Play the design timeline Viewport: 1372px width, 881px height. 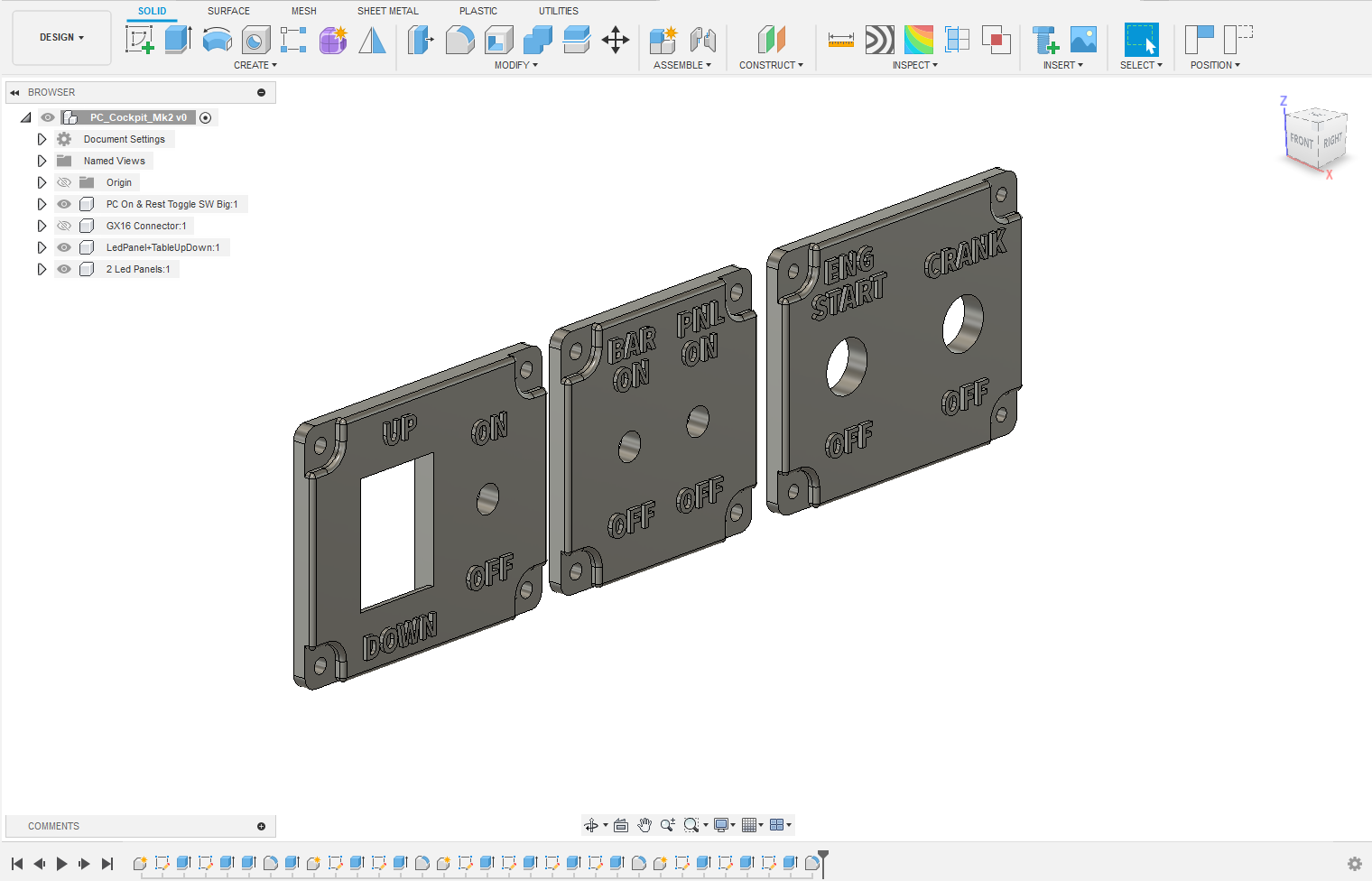[x=61, y=864]
